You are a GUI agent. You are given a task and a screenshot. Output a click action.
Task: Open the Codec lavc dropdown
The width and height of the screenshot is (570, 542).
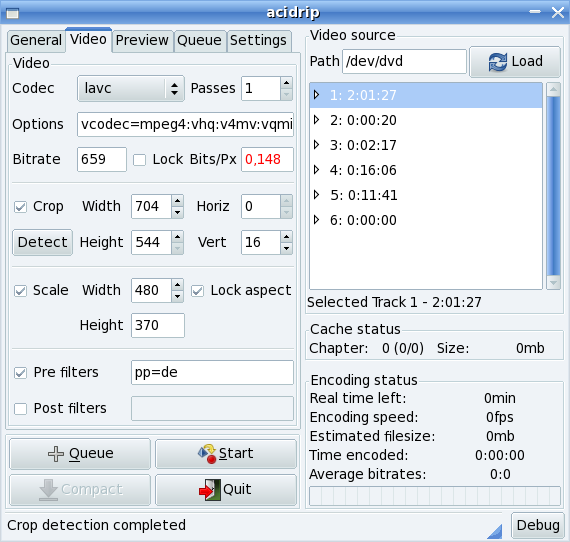pyautogui.click(x=131, y=88)
